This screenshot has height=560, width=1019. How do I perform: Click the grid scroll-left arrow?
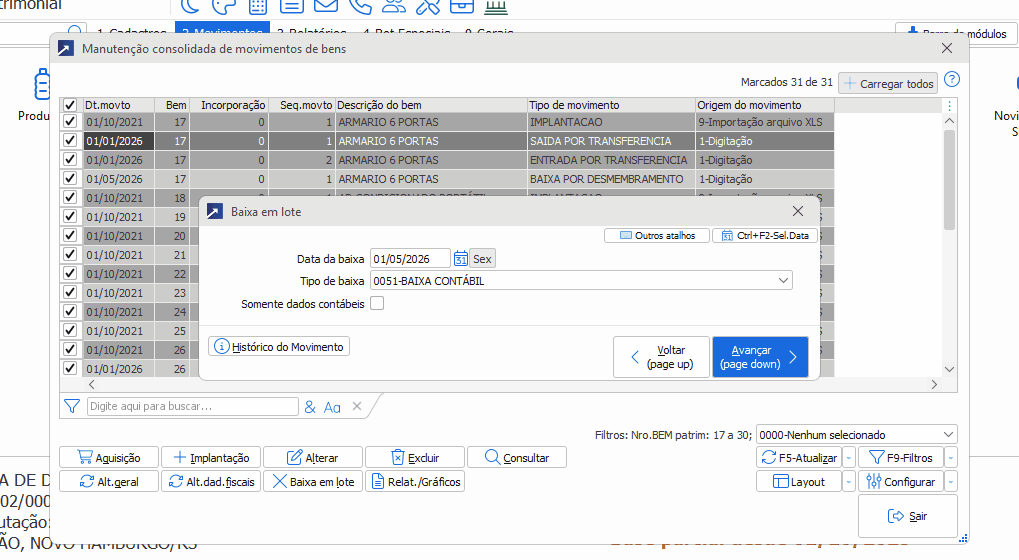[x=92, y=385]
